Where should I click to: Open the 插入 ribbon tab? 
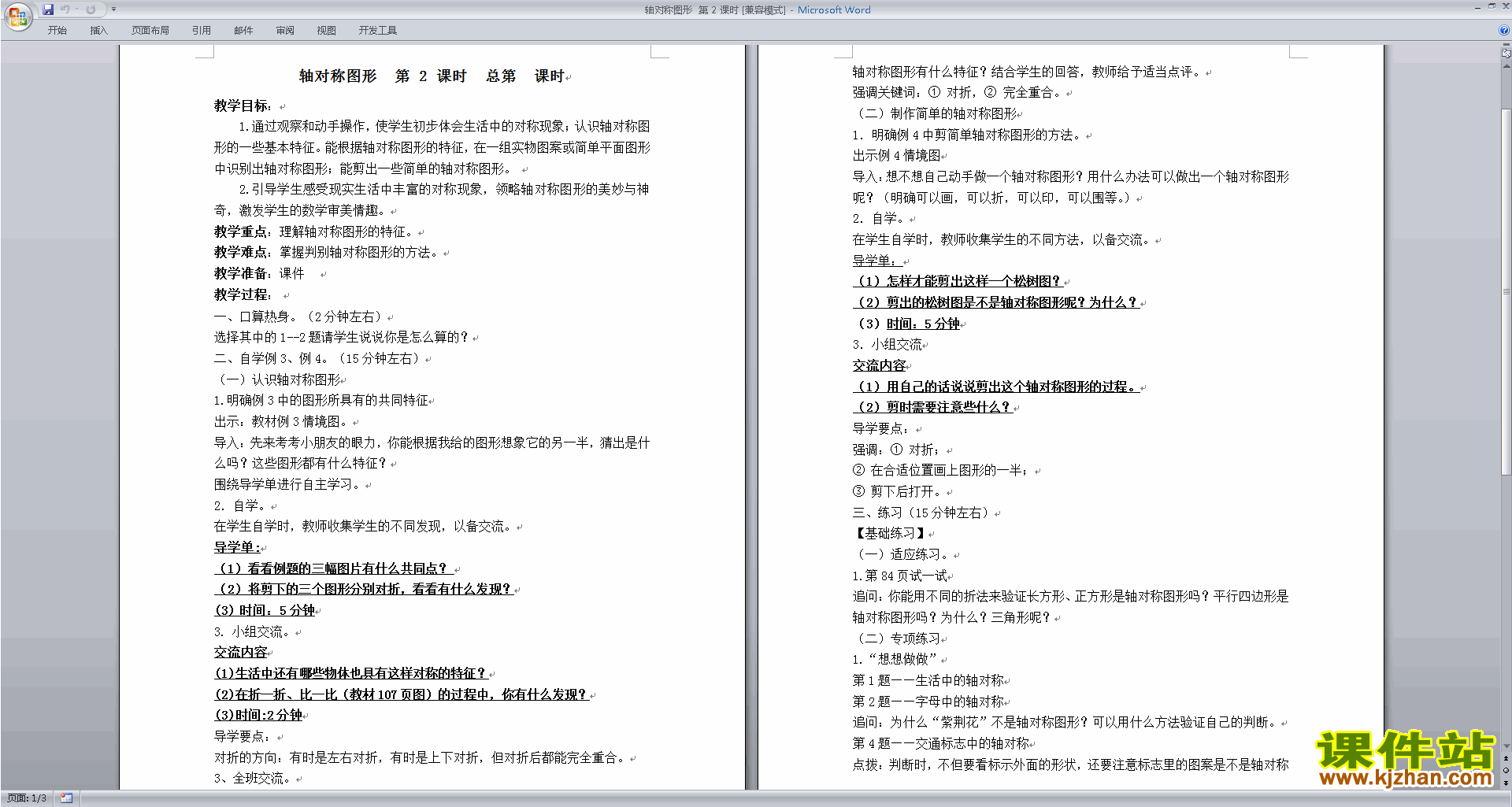[x=98, y=31]
